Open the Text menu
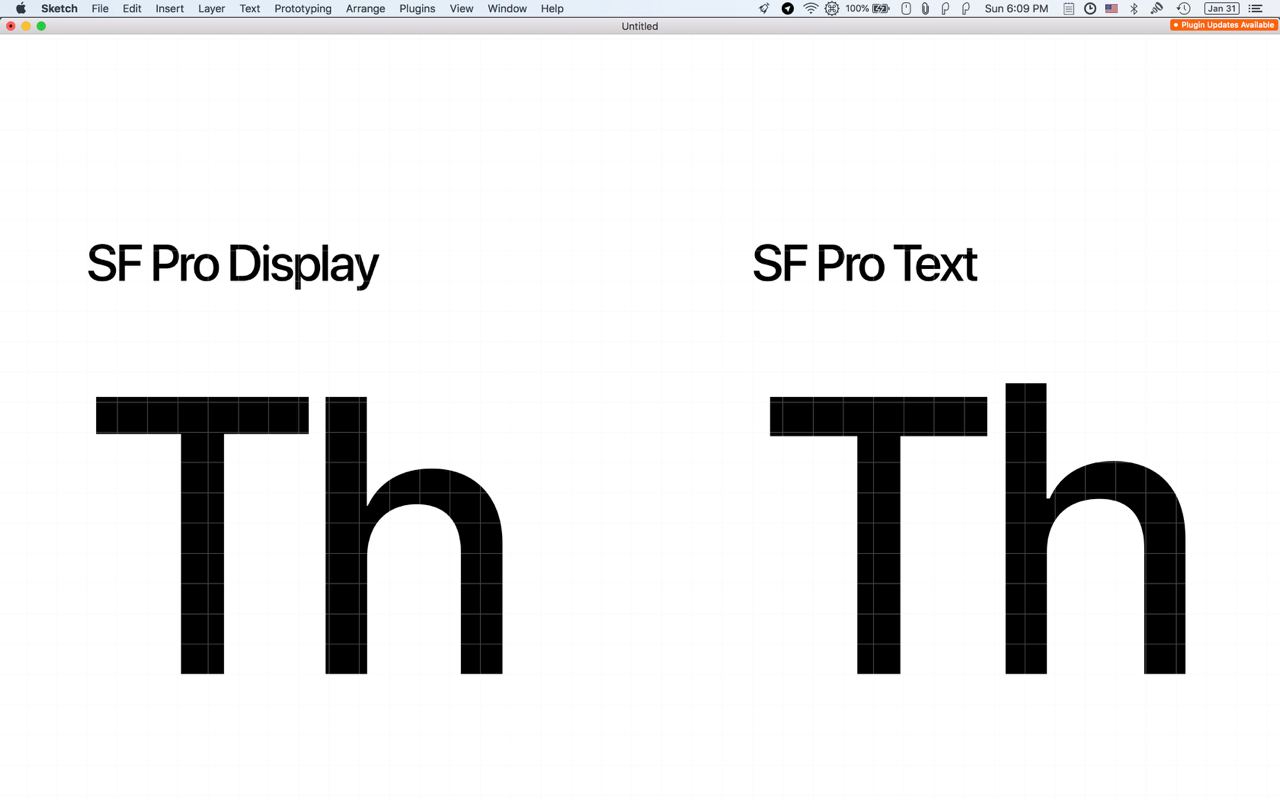 (250, 8)
